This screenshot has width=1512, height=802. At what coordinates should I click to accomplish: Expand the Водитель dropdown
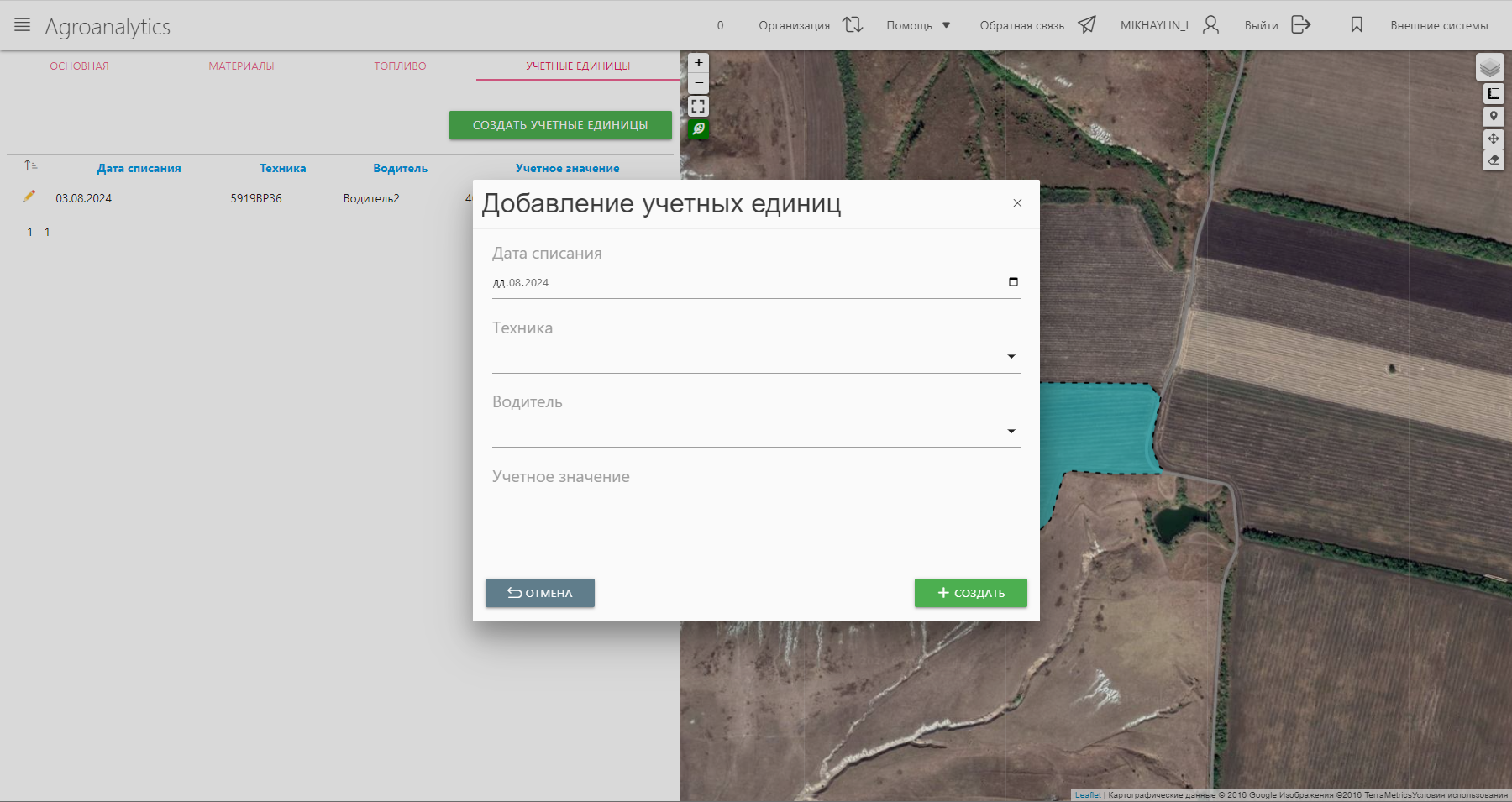1011,432
